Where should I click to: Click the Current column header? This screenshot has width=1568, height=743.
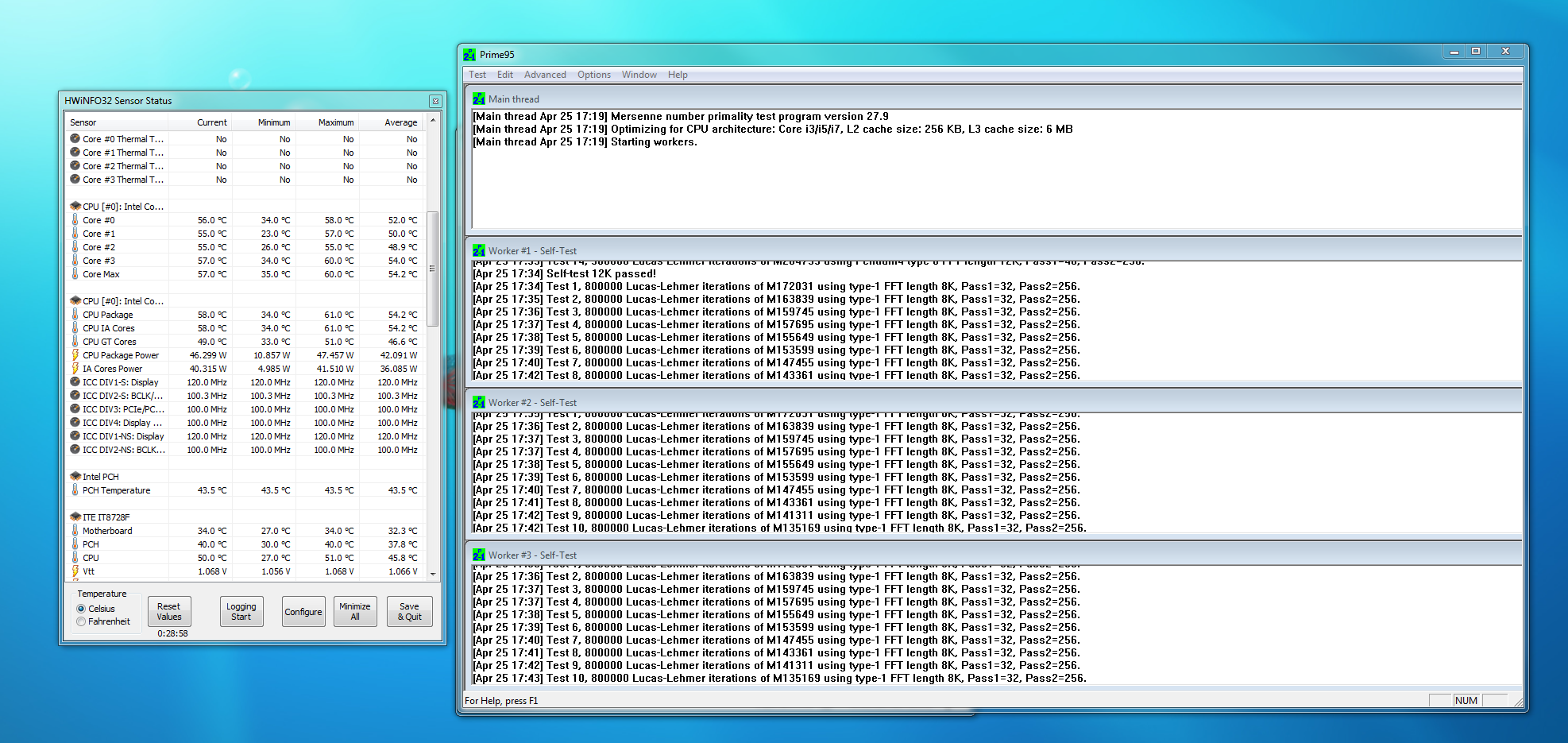coord(200,122)
